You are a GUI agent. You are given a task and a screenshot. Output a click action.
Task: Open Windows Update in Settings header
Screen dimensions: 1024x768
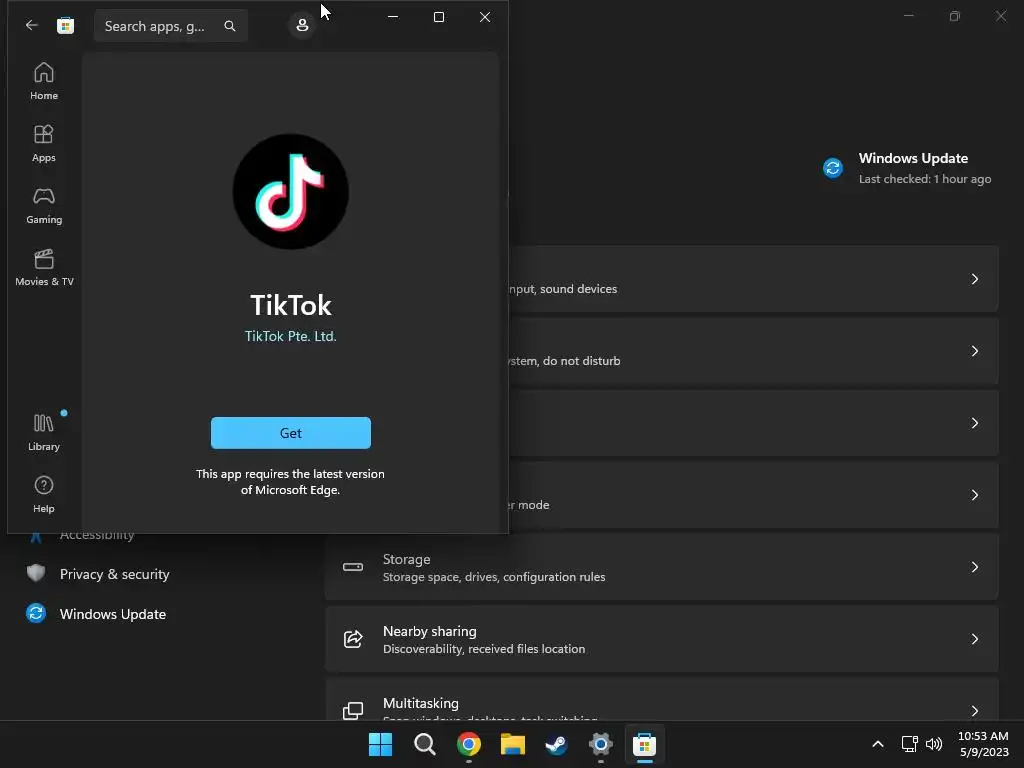(x=908, y=168)
